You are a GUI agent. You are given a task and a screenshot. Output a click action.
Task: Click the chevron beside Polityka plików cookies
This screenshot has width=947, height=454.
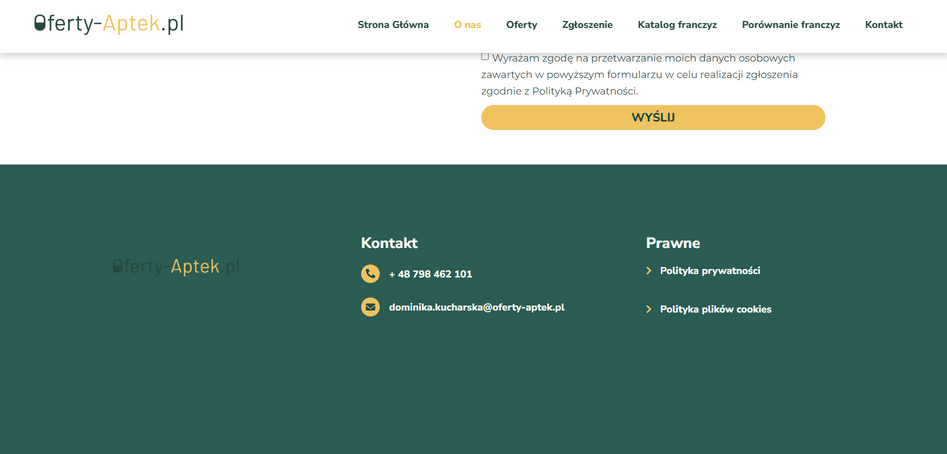coord(649,309)
